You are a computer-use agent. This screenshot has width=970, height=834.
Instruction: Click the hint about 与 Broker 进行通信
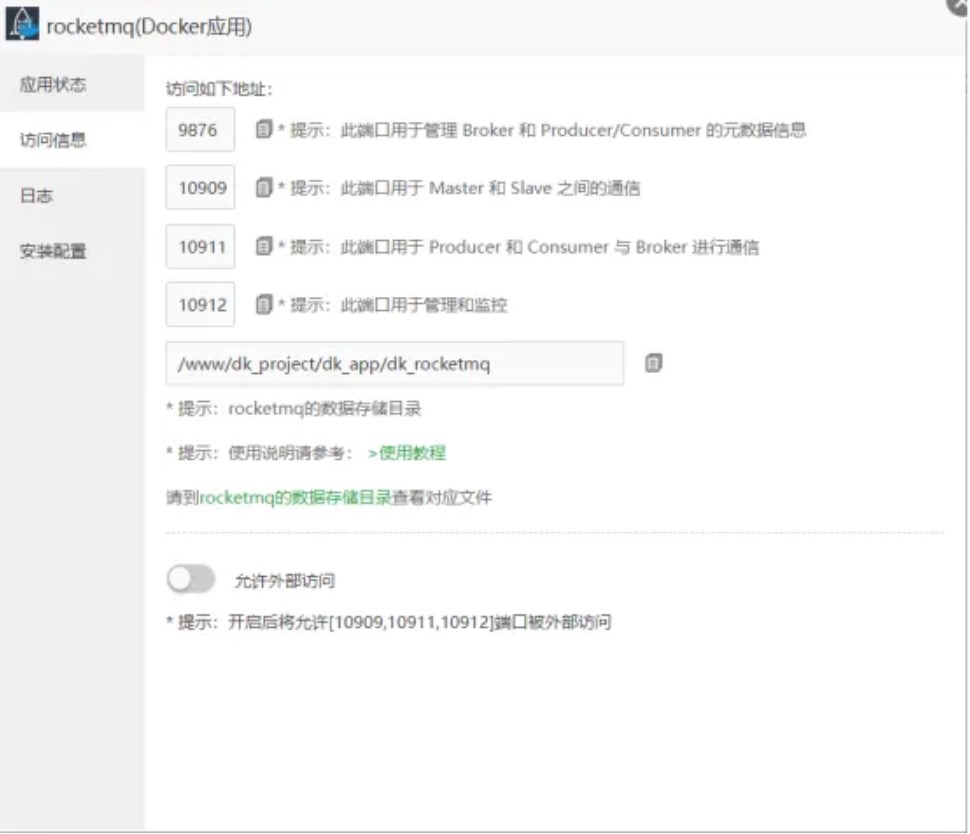pos(518,247)
